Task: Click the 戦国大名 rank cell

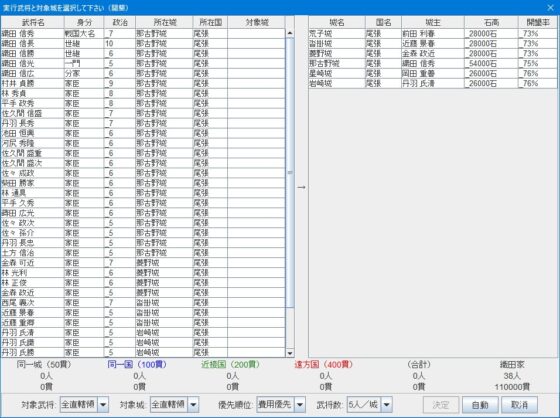Action: coord(84,34)
